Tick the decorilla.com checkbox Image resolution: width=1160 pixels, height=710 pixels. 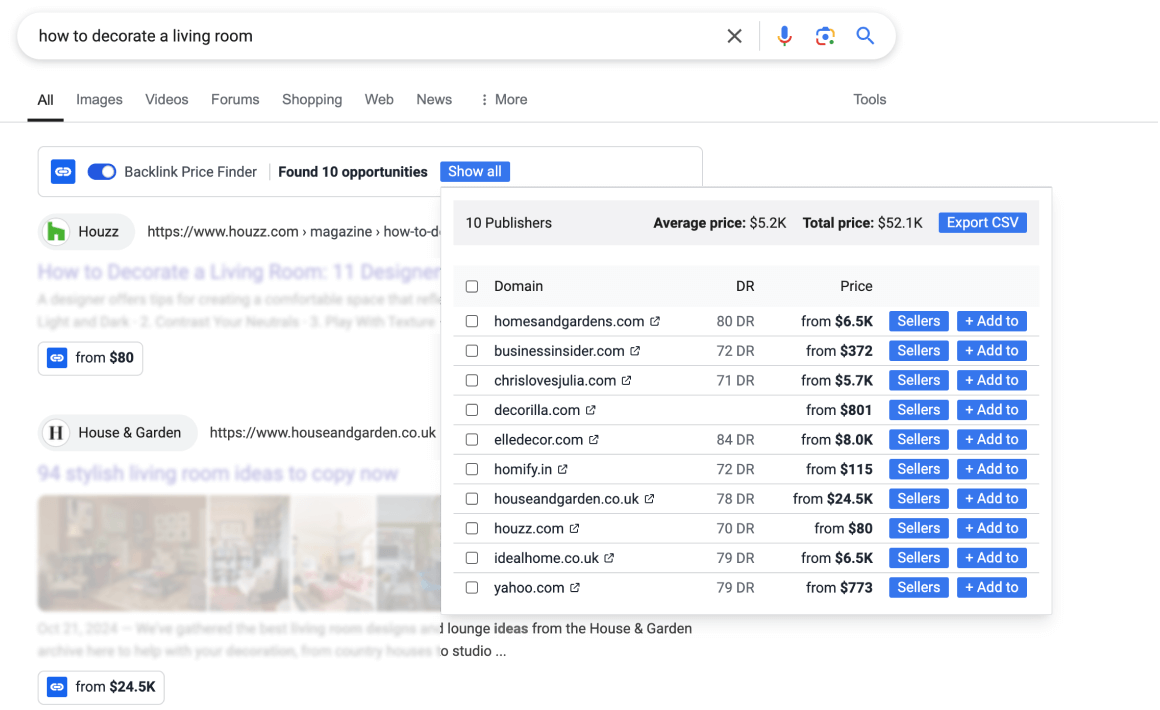coord(472,410)
